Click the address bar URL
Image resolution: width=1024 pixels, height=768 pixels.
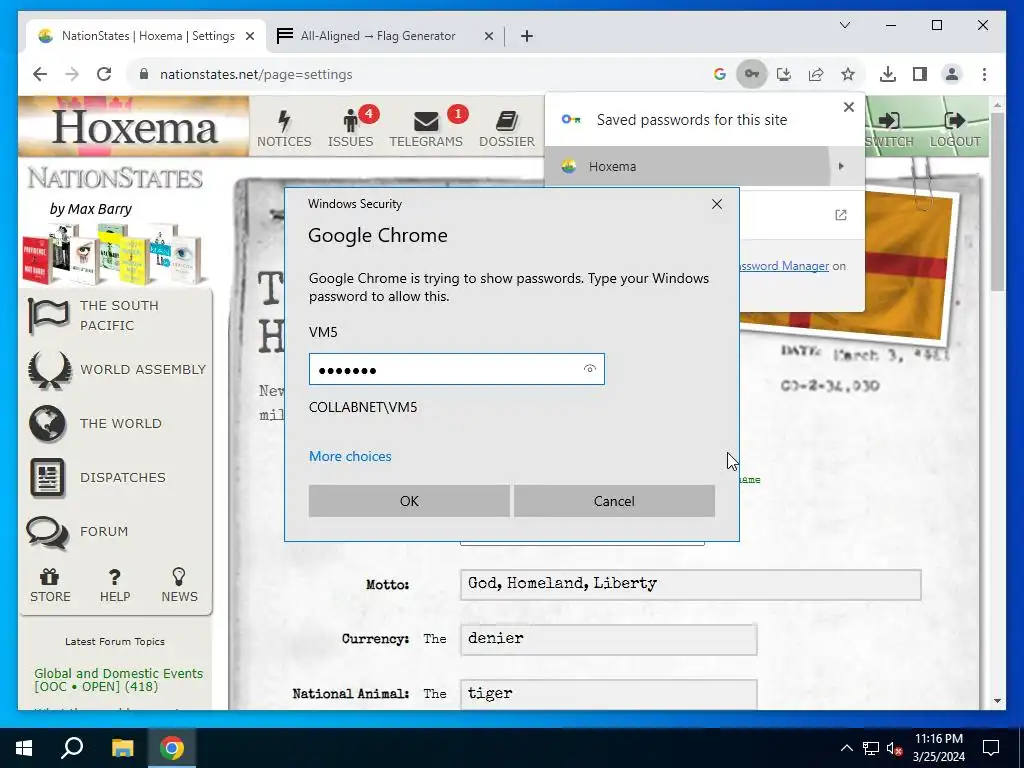pyautogui.click(x=256, y=74)
